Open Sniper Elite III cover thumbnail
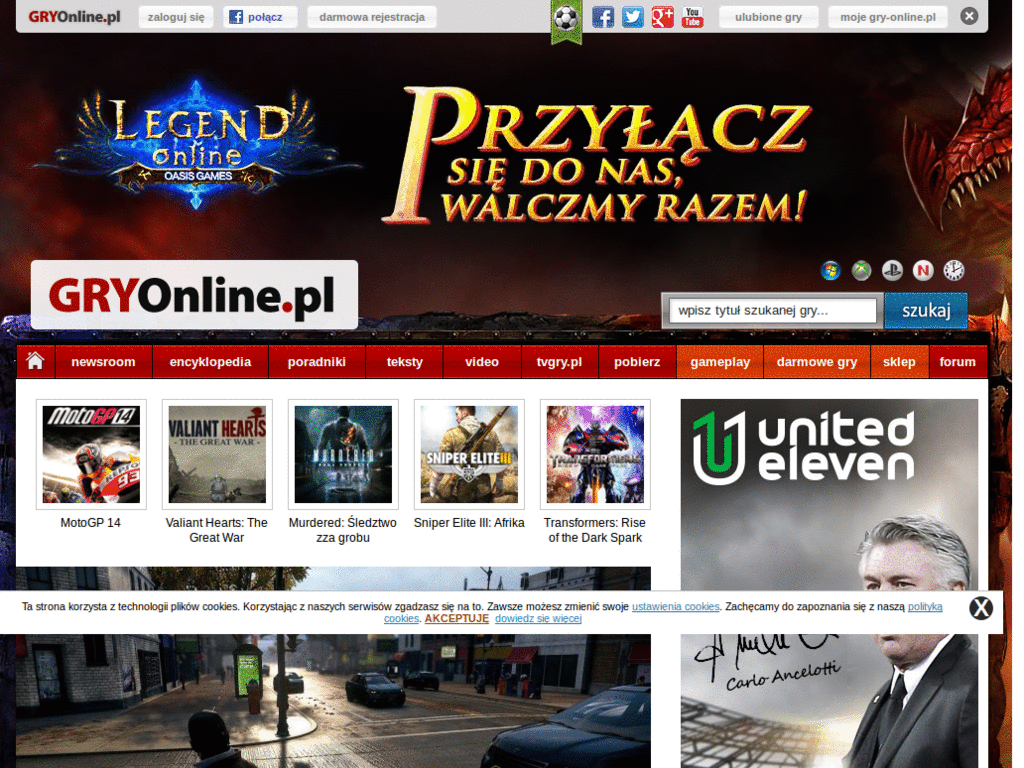This screenshot has width=1024, height=768. pyautogui.click(x=470, y=455)
